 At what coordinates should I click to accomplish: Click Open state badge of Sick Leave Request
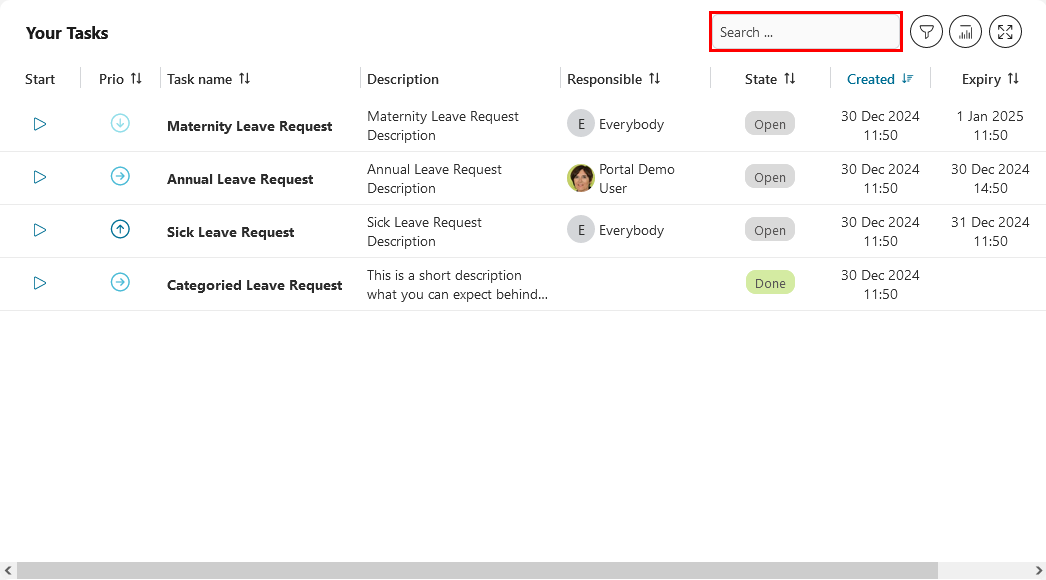click(x=770, y=230)
